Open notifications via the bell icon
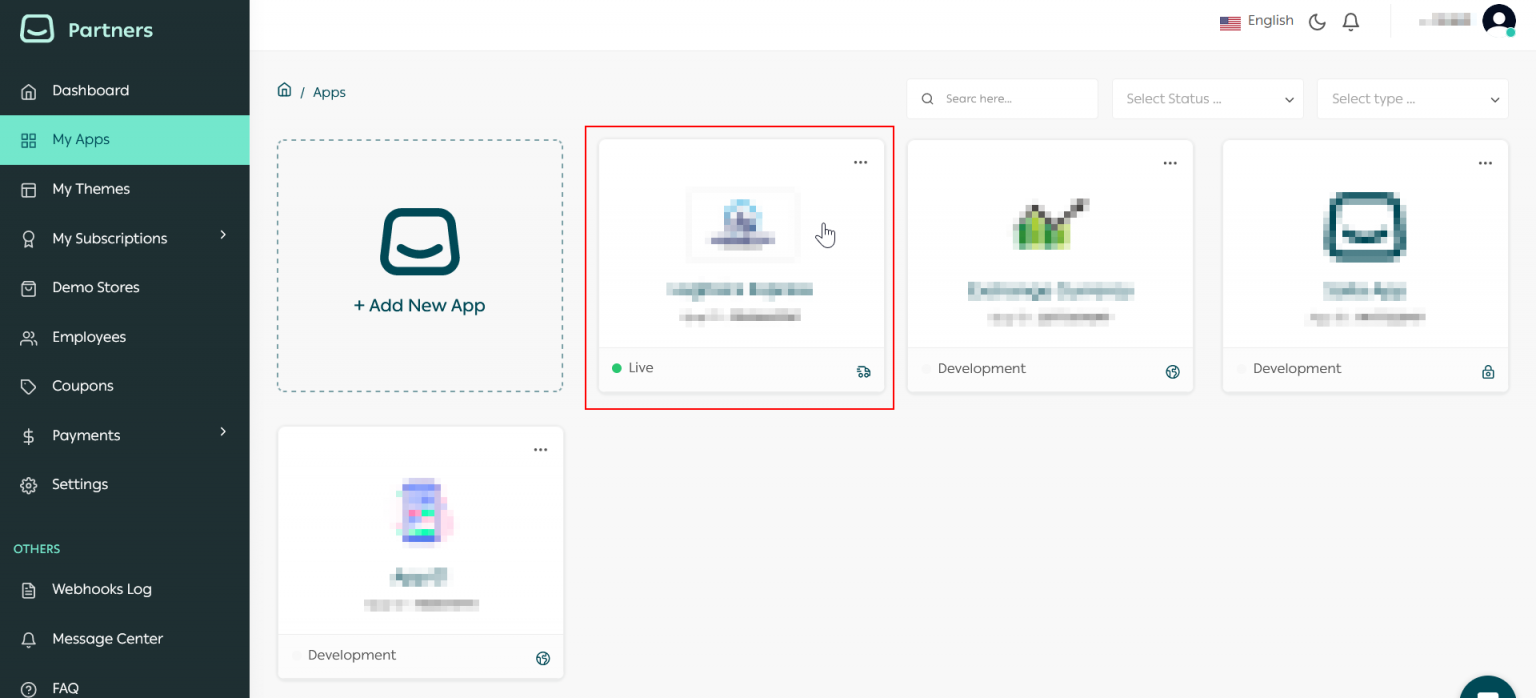The width and height of the screenshot is (1536, 698). coord(1350,21)
